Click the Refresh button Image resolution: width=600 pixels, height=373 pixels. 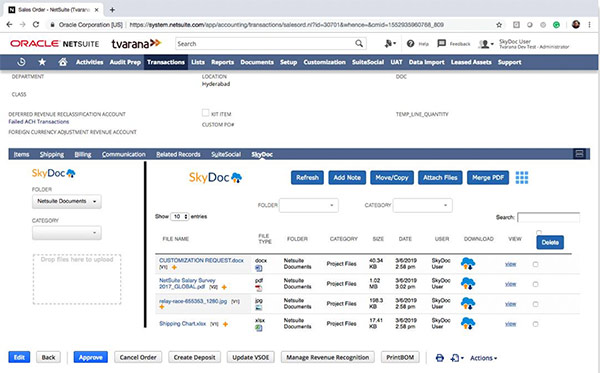(x=307, y=178)
